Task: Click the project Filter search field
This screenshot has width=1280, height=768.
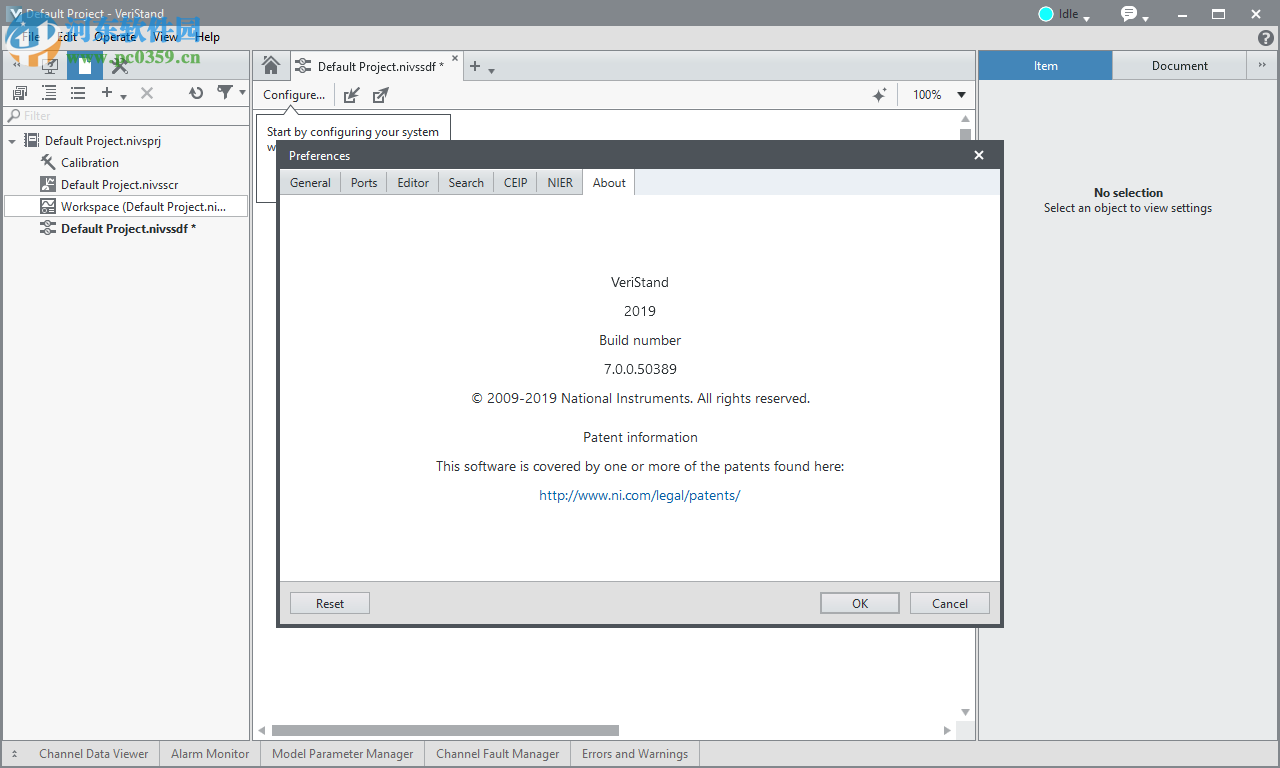Action: [x=126, y=116]
